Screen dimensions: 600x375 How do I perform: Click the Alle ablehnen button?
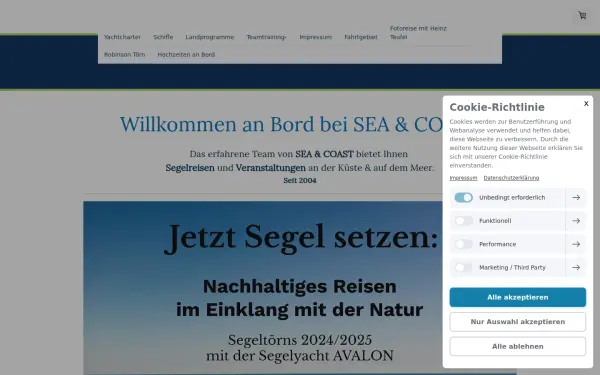pos(517,346)
